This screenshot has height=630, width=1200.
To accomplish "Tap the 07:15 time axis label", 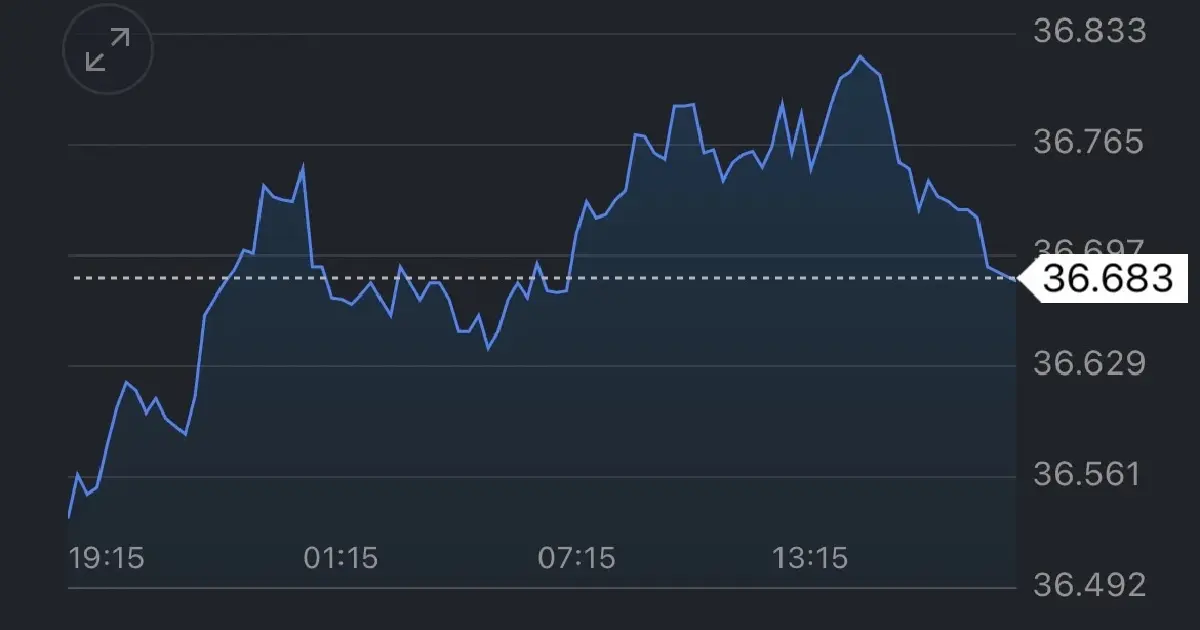I will tap(576, 558).
